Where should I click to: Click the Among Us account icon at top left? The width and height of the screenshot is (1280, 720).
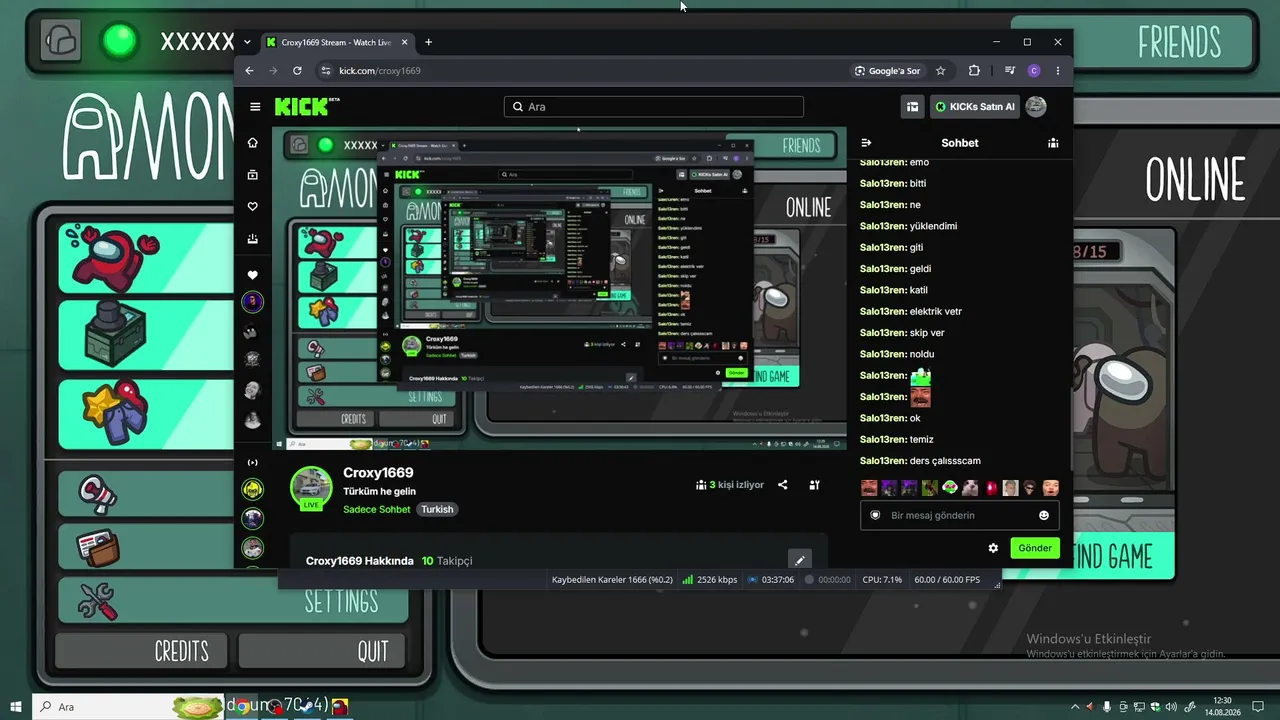coord(61,40)
